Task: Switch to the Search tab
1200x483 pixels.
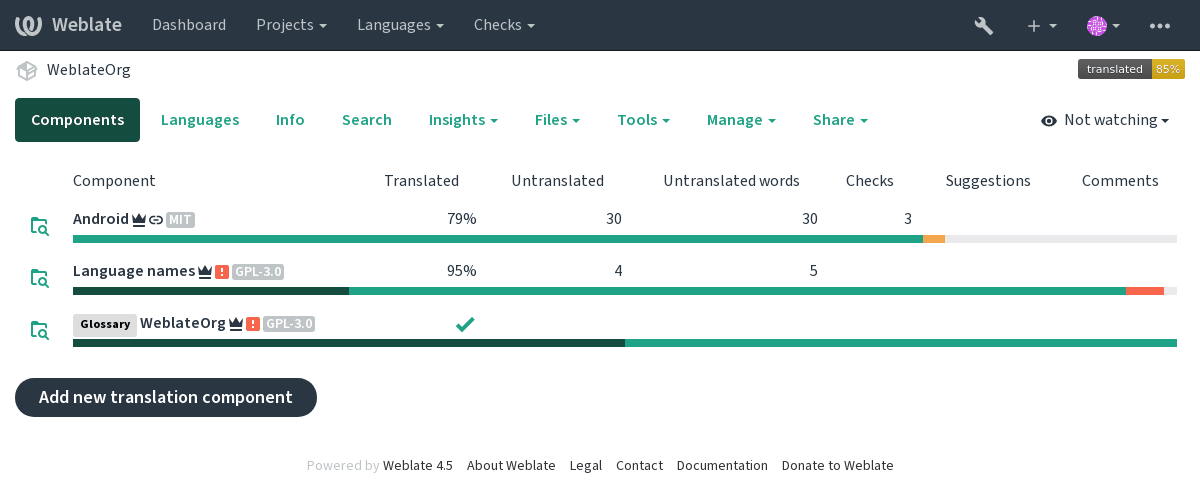Action: coord(367,120)
